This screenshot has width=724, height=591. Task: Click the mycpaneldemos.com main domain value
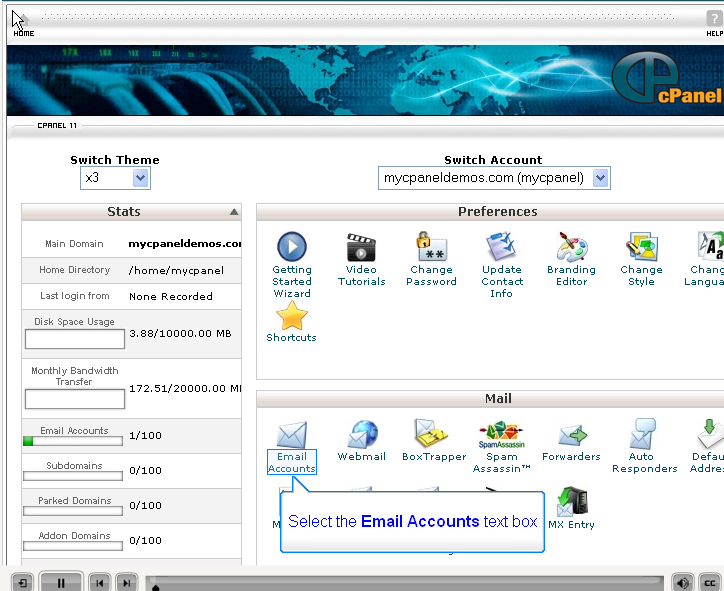(x=185, y=243)
